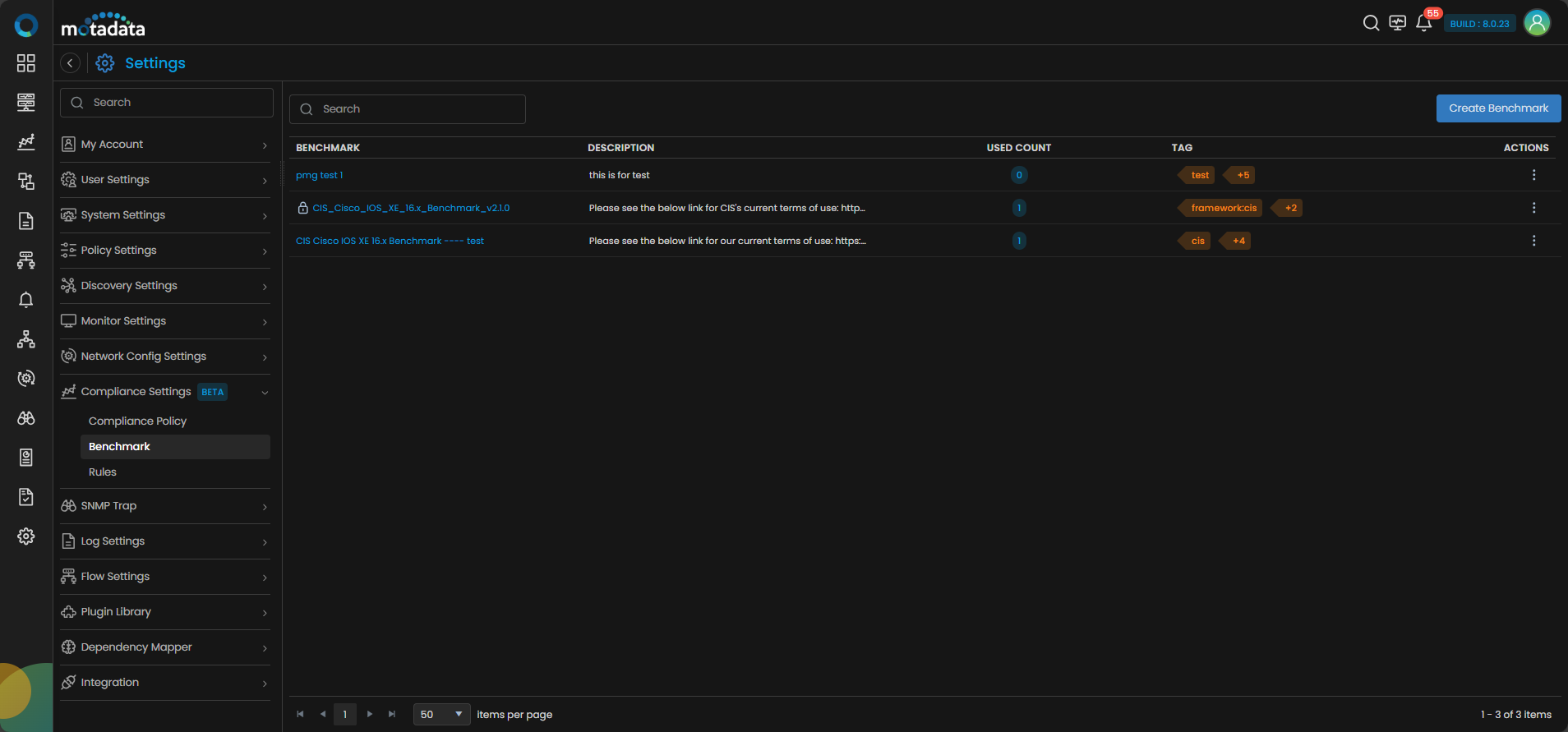Click Create Benchmark button
Image resolution: width=1568 pixels, height=732 pixels.
[x=1498, y=108]
